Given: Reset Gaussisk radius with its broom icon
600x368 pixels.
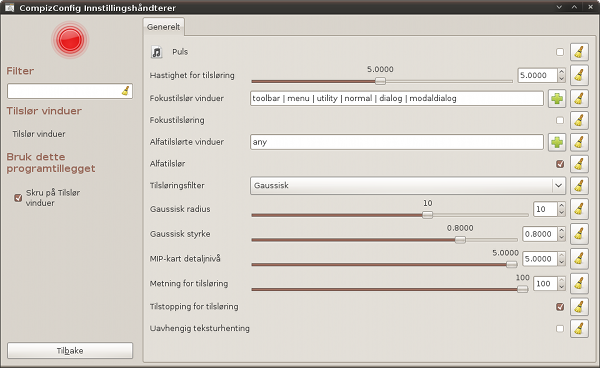Looking at the screenshot, I should tap(579, 209).
